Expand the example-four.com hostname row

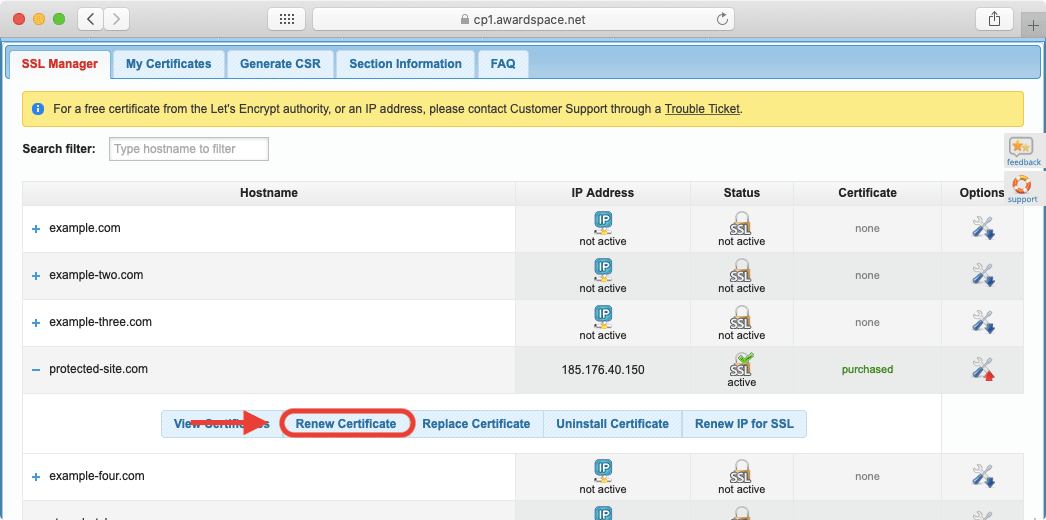36,477
